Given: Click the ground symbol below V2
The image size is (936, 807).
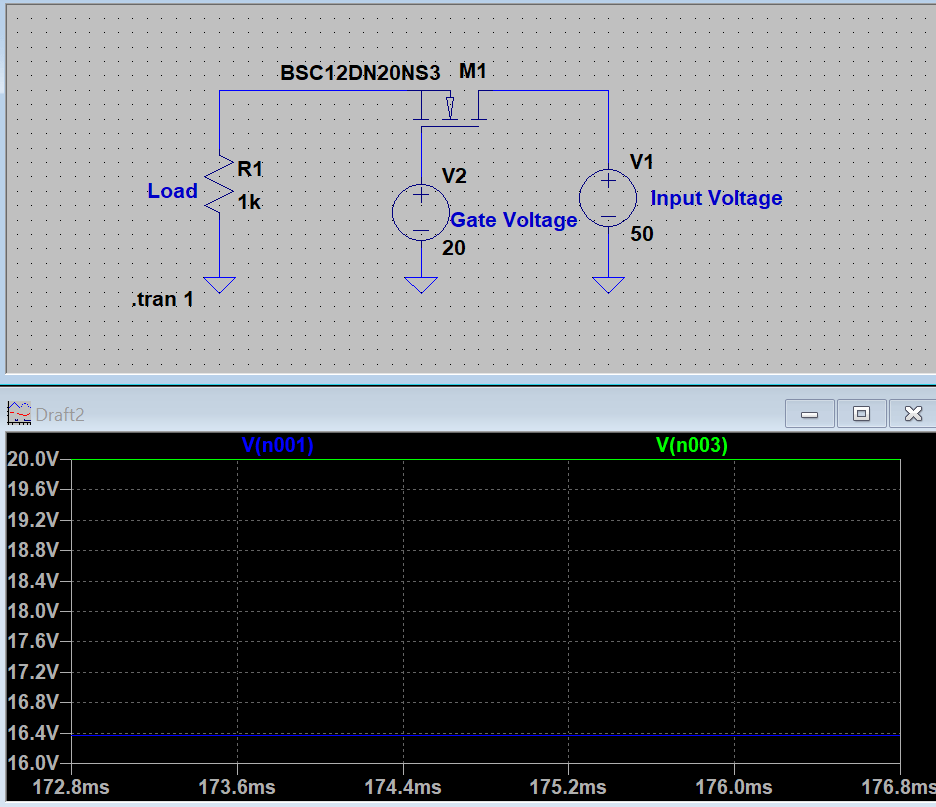Looking at the screenshot, I should [x=420, y=283].
